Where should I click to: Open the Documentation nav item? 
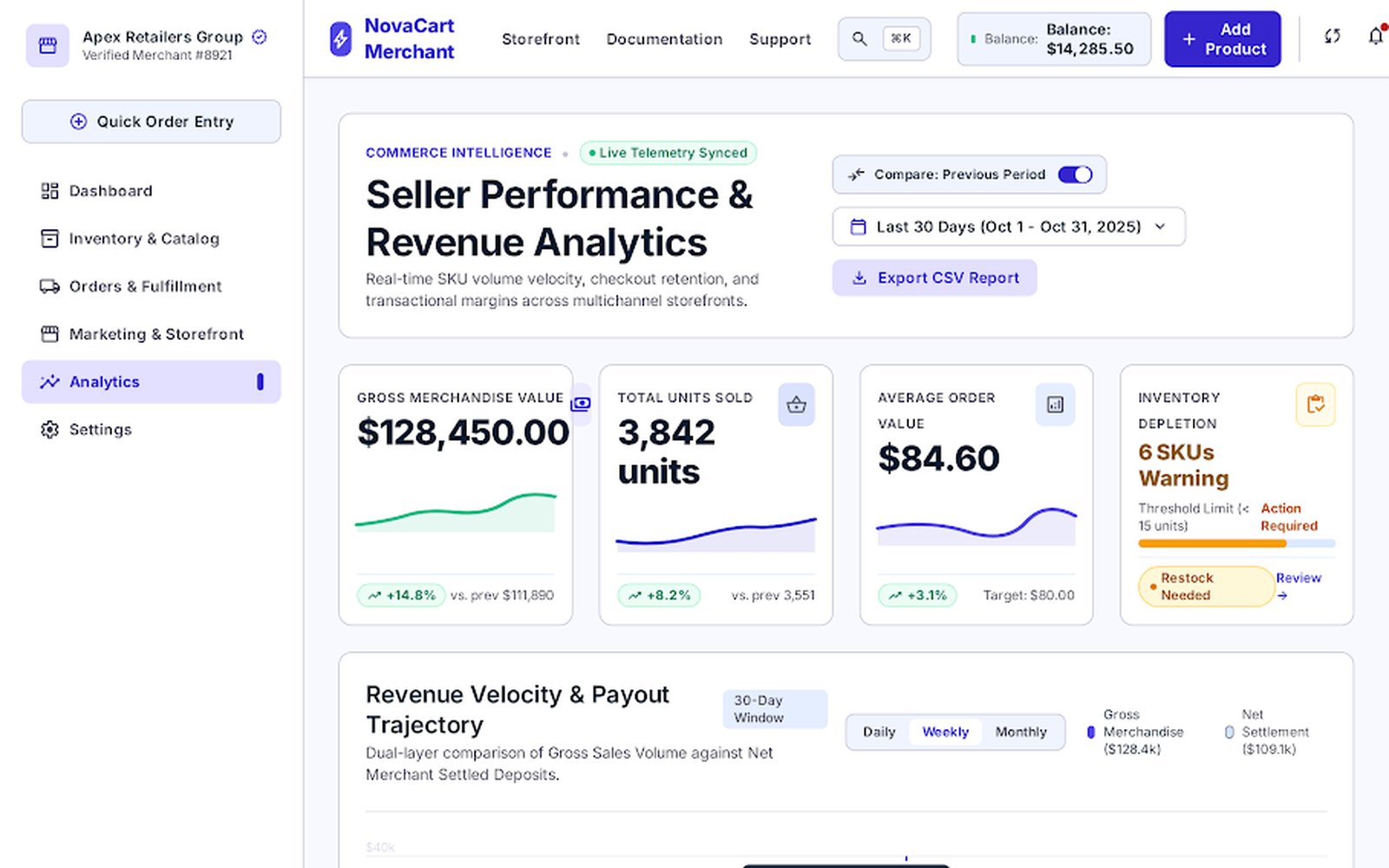click(x=664, y=39)
